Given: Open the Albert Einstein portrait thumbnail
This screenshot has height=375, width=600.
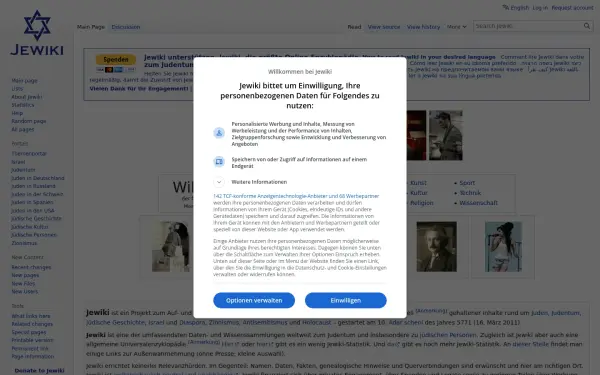Looking at the screenshot, I should pyautogui.click(x=437, y=247).
